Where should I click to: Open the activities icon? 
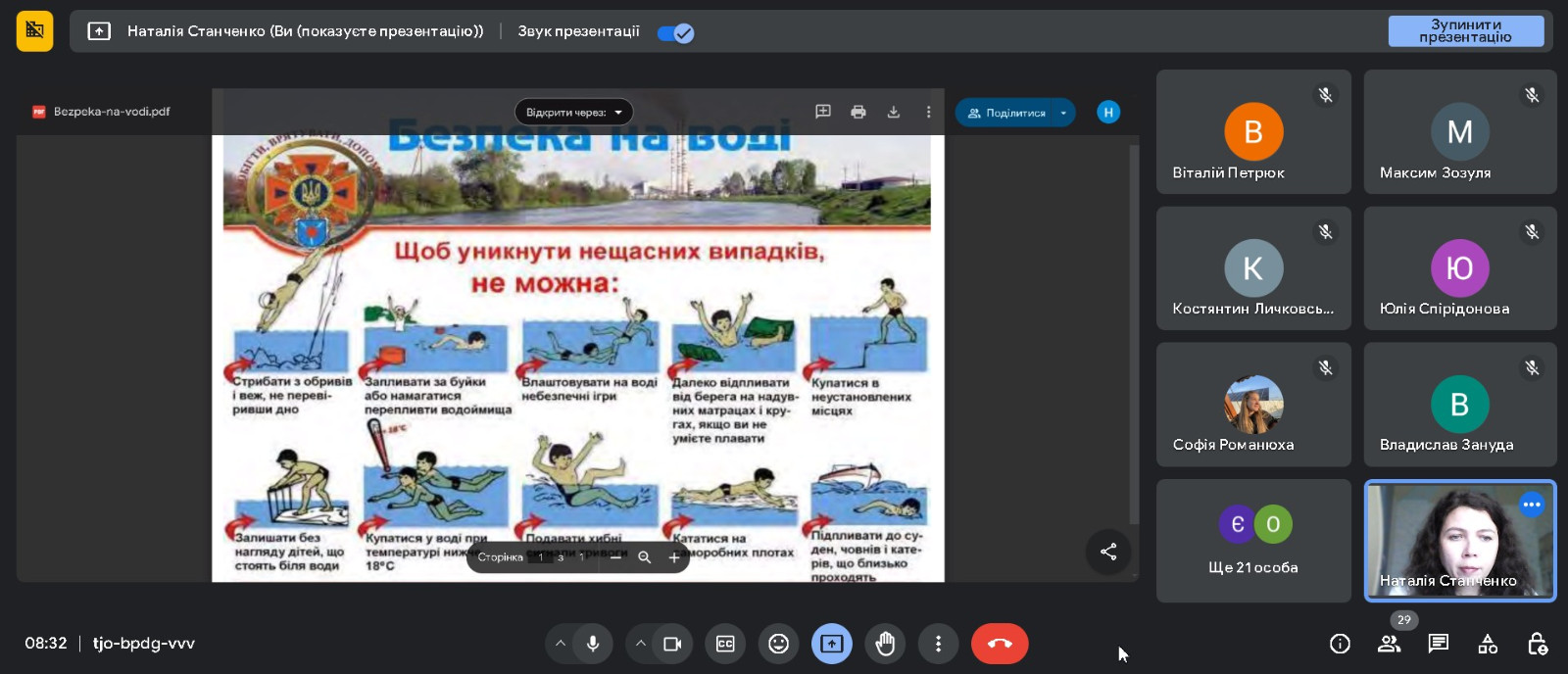1488,644
